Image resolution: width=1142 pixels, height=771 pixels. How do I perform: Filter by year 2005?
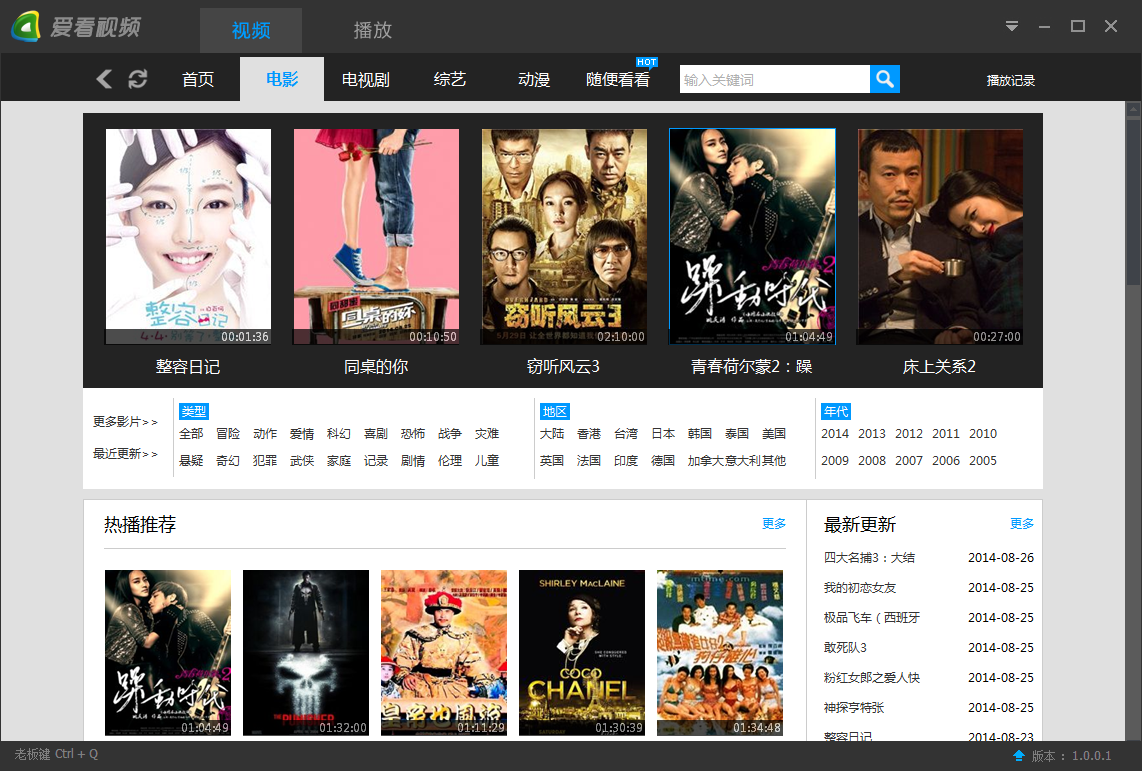[x=982, y=460]
